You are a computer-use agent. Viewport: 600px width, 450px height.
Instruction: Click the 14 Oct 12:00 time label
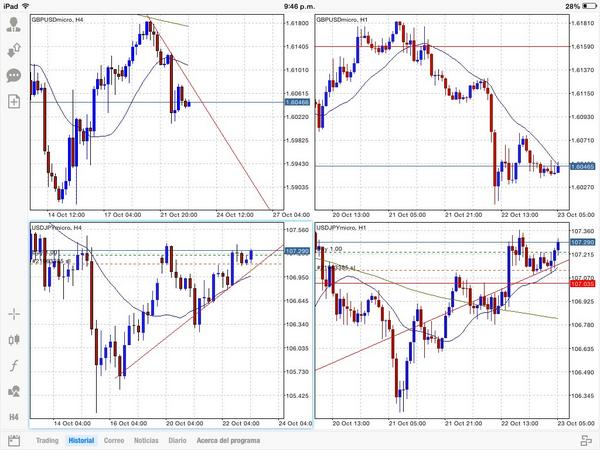(66, 215)
